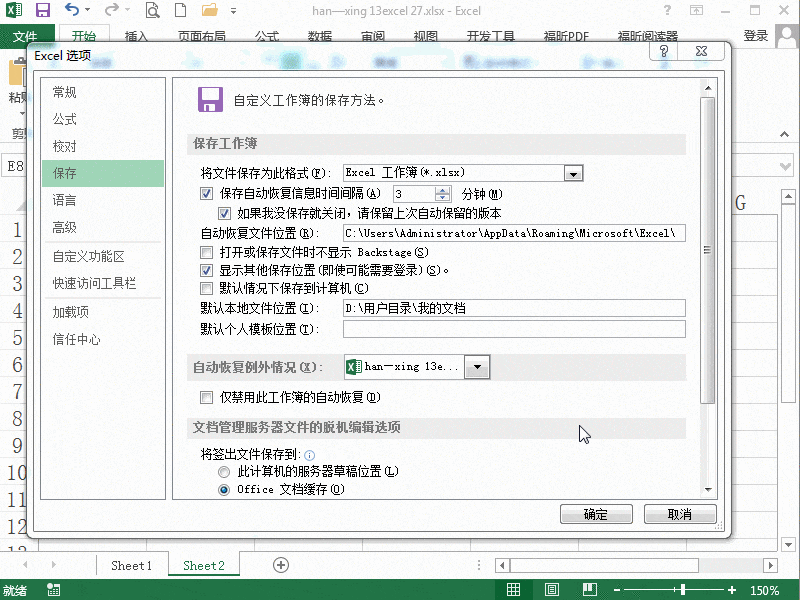This screenshot has width=800, height=600.
Task: Click the Open folder icon on Quick Access Toolbar
Action: [x=210, y=10]
